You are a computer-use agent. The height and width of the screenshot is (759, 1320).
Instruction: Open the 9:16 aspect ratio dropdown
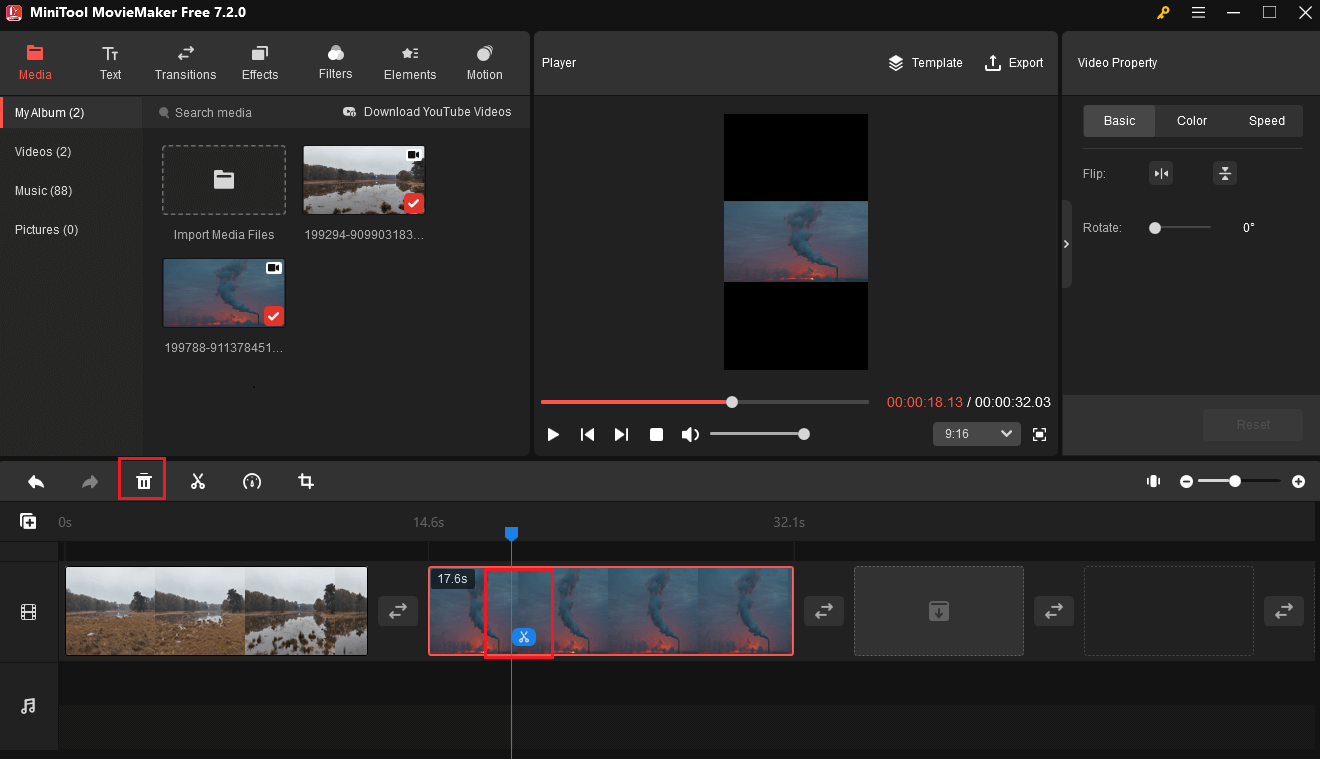point(976,434)
